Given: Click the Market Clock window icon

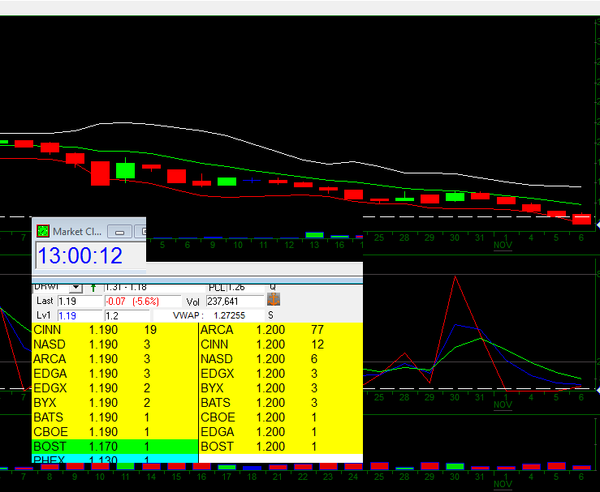Looking at the screenshot, I should [43, 231].
